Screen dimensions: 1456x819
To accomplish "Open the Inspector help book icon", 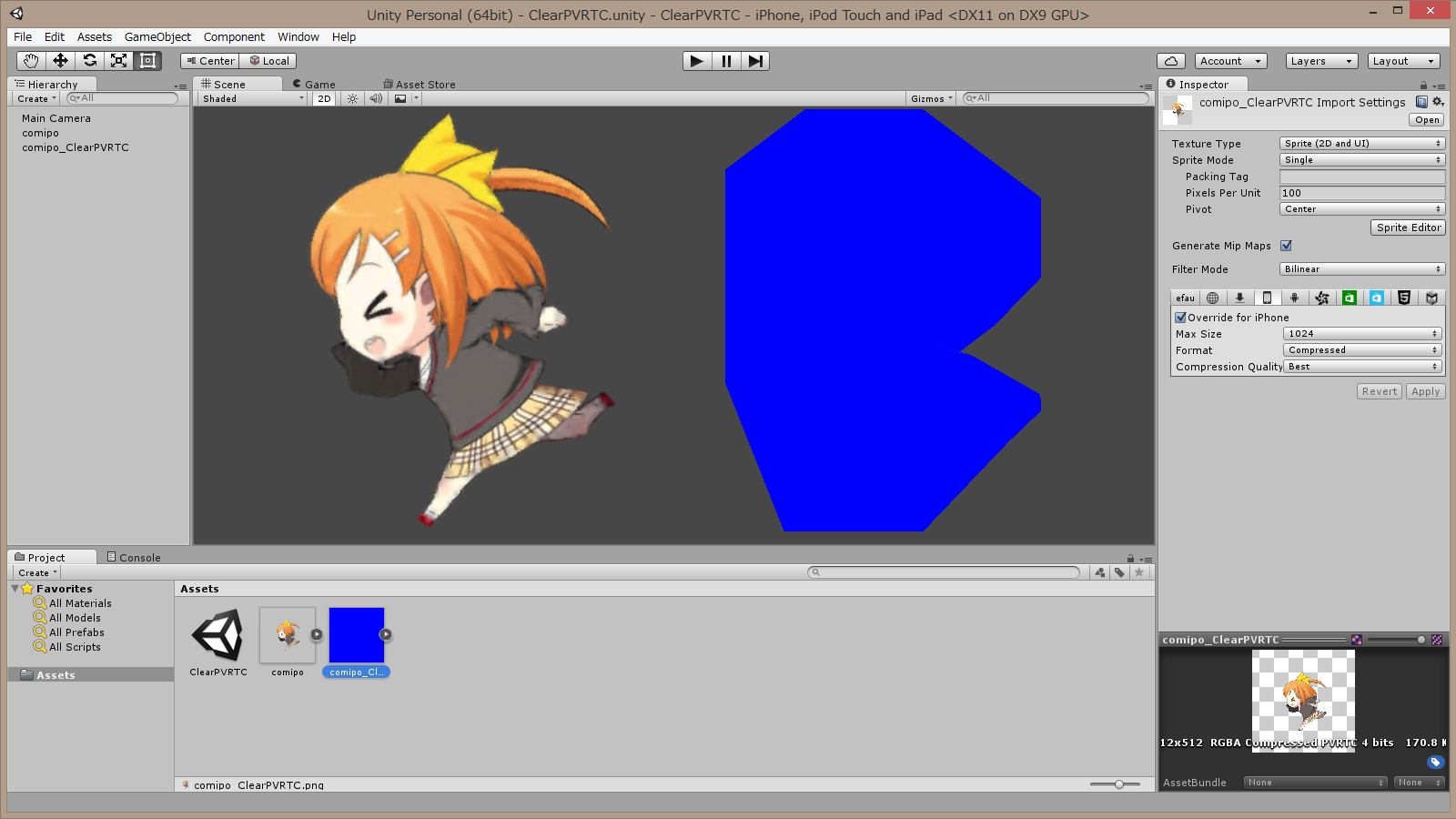I will 1421,102.
